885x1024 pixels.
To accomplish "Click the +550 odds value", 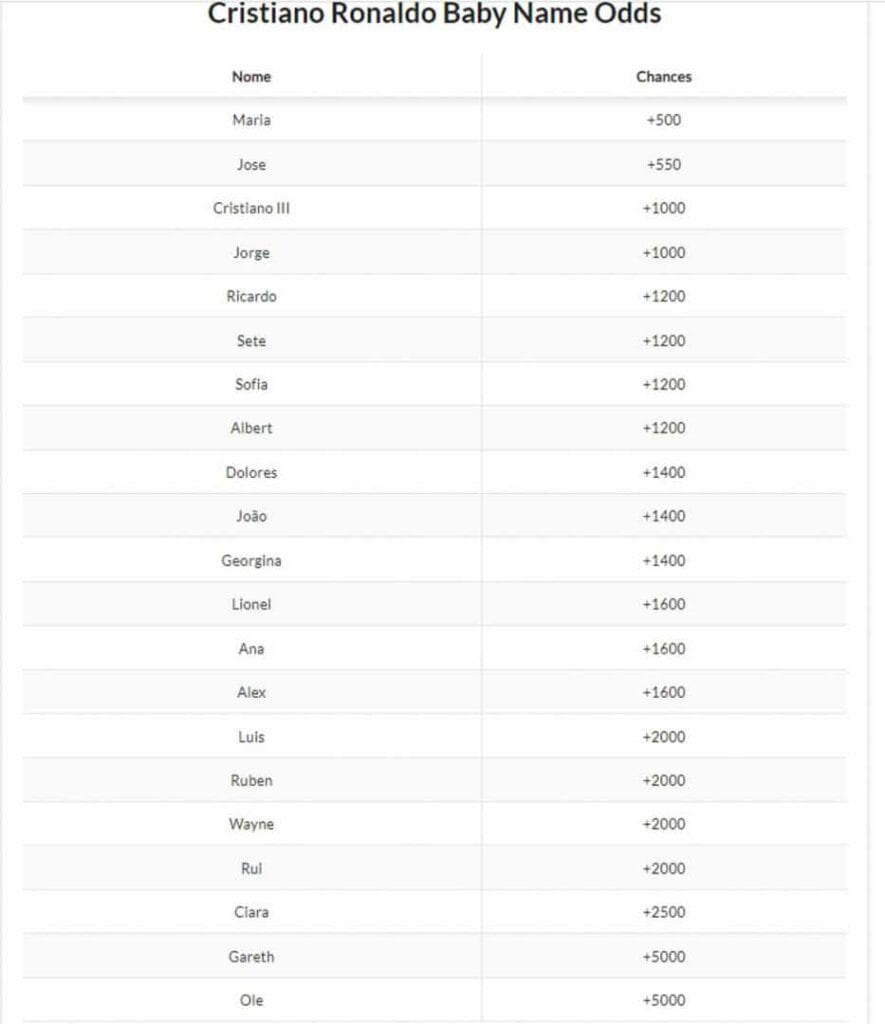I will tap(663, 164).
